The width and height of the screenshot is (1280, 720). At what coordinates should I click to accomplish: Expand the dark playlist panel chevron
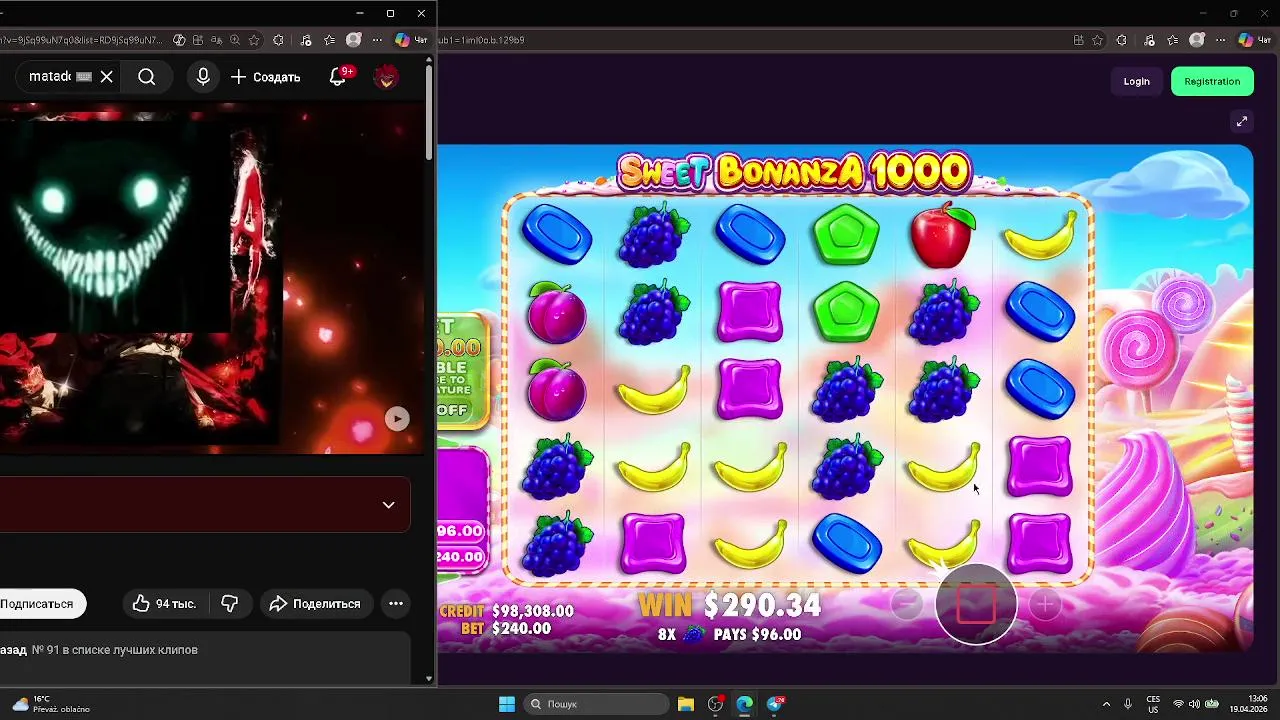pos(389,505)
